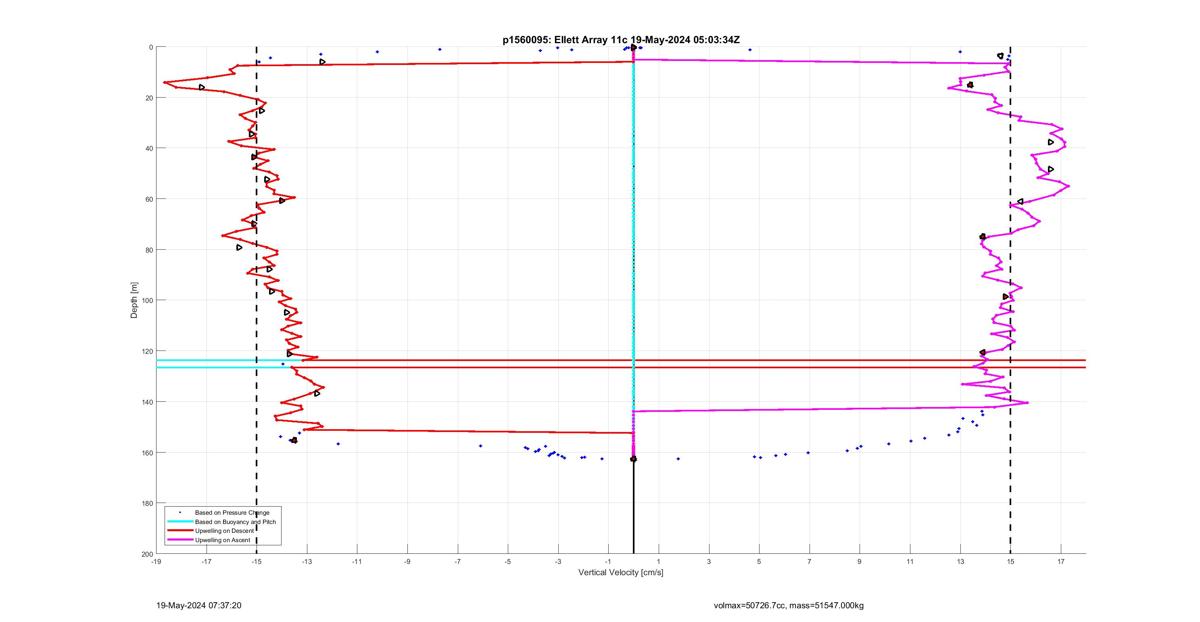Viewport: 1200px width, 622px height.
Task: Select the 'Based on Pressure Change' legend entry
Action: point(232,513)
